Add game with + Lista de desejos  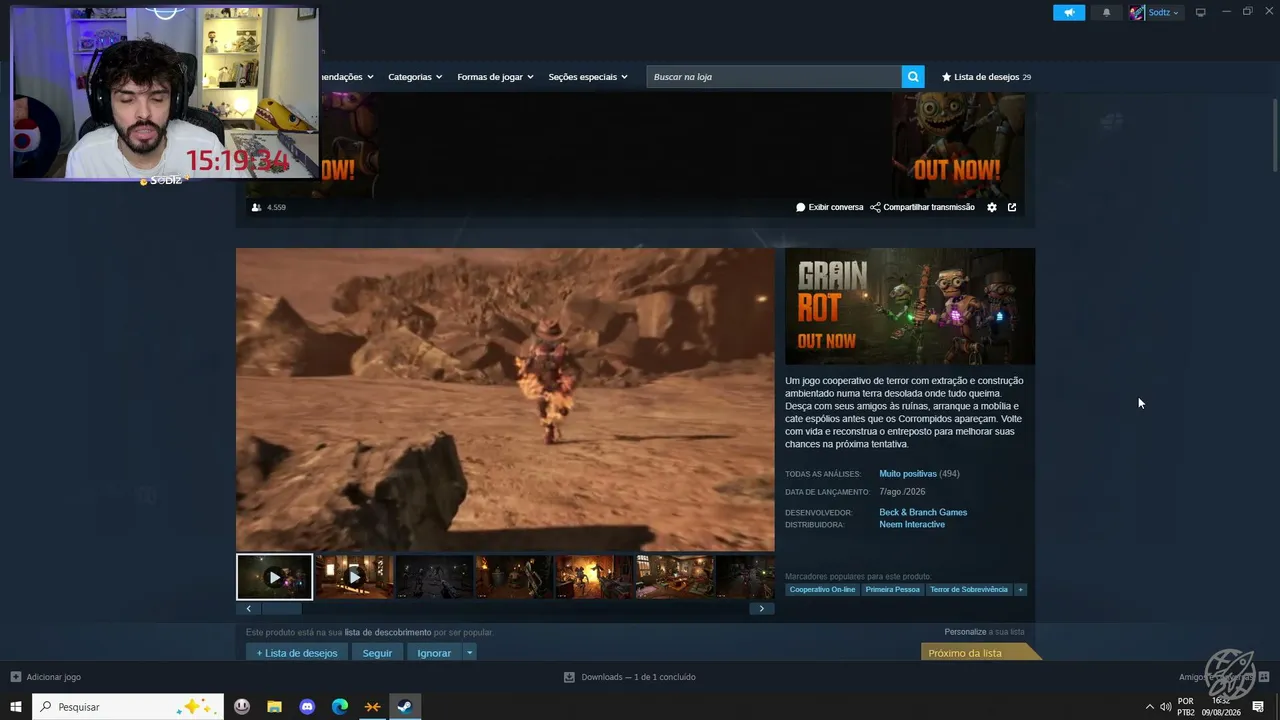(x=297, y=653)
